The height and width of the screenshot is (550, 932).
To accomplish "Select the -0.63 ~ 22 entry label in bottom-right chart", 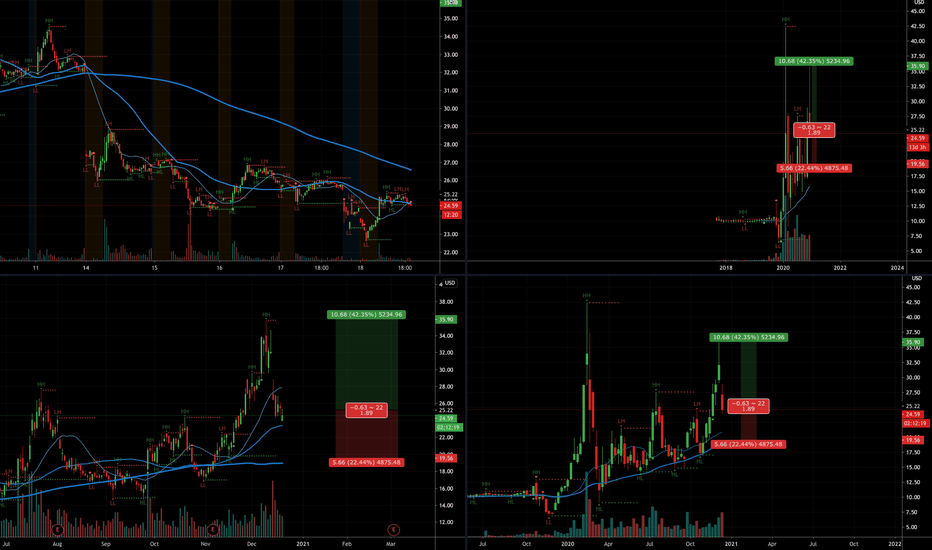I will click(x=748, y=406).
